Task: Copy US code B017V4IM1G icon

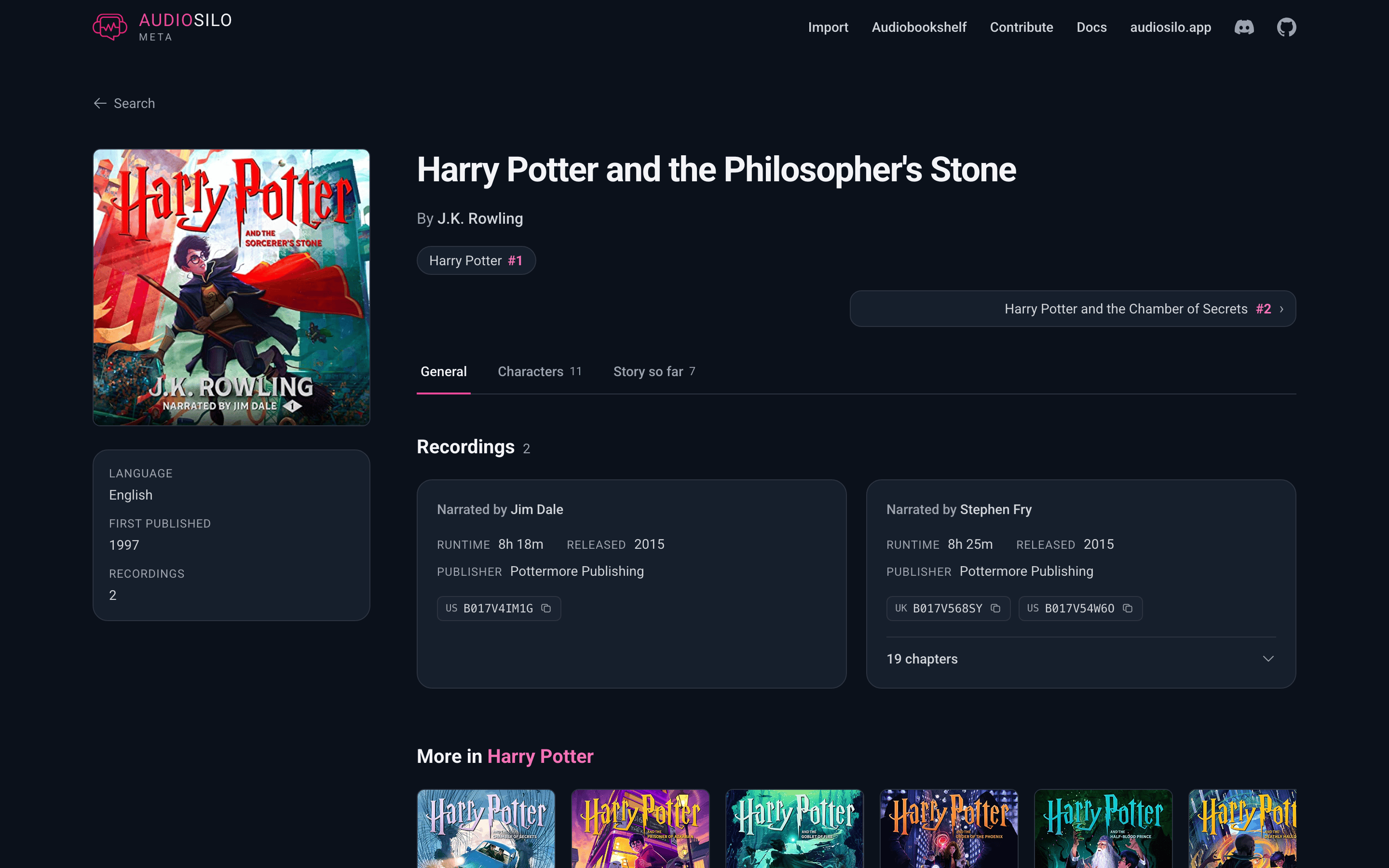Action: pos(546,608)
